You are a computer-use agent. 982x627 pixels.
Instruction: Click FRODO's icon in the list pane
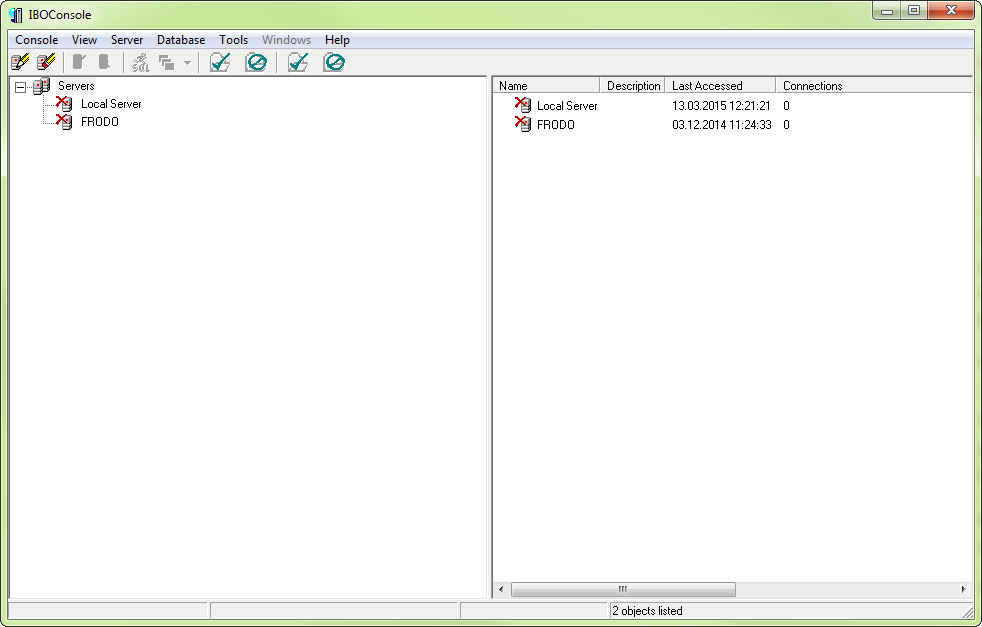(x=523, y=123)
